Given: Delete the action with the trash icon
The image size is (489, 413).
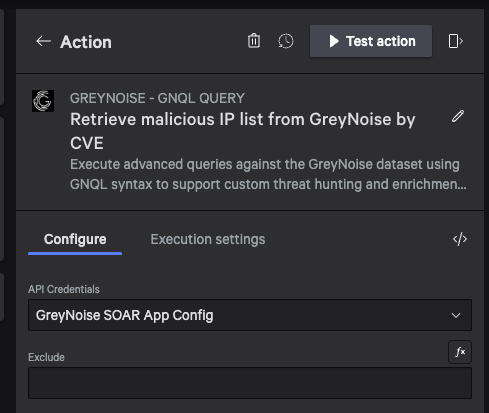Looking at the screenshot, I should pyautogui.click(x=254, y=41).
